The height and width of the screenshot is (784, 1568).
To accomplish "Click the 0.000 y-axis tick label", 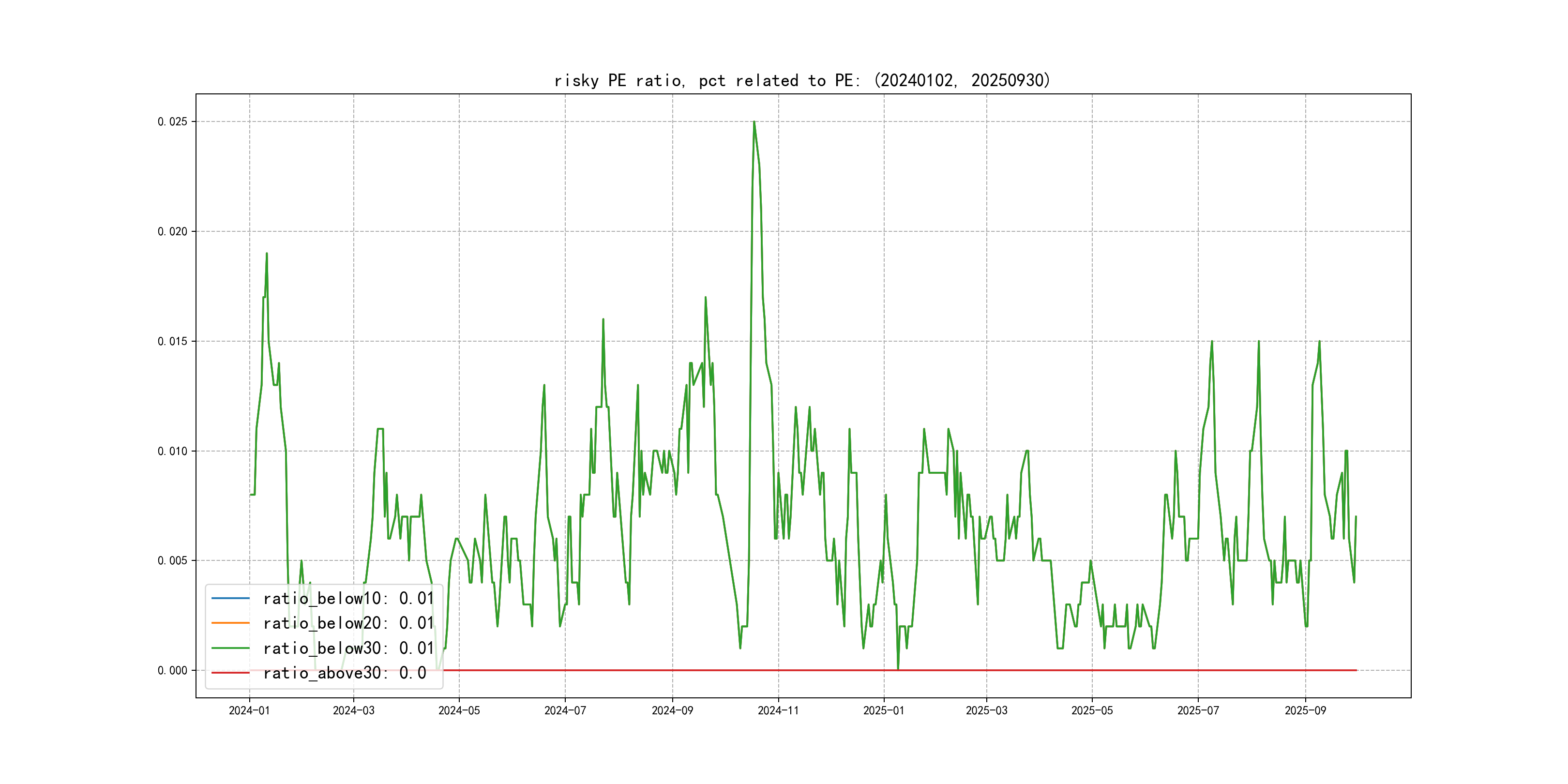I will coord(172,671).
